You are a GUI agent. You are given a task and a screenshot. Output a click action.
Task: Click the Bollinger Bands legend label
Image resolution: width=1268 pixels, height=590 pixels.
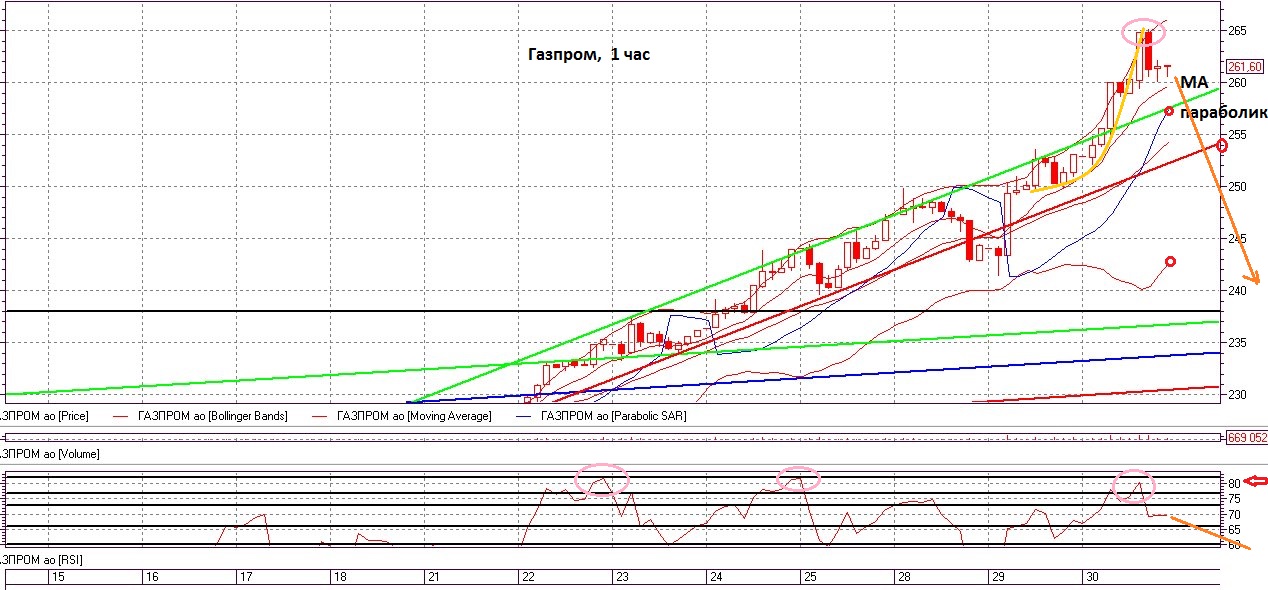pos(211,415)
